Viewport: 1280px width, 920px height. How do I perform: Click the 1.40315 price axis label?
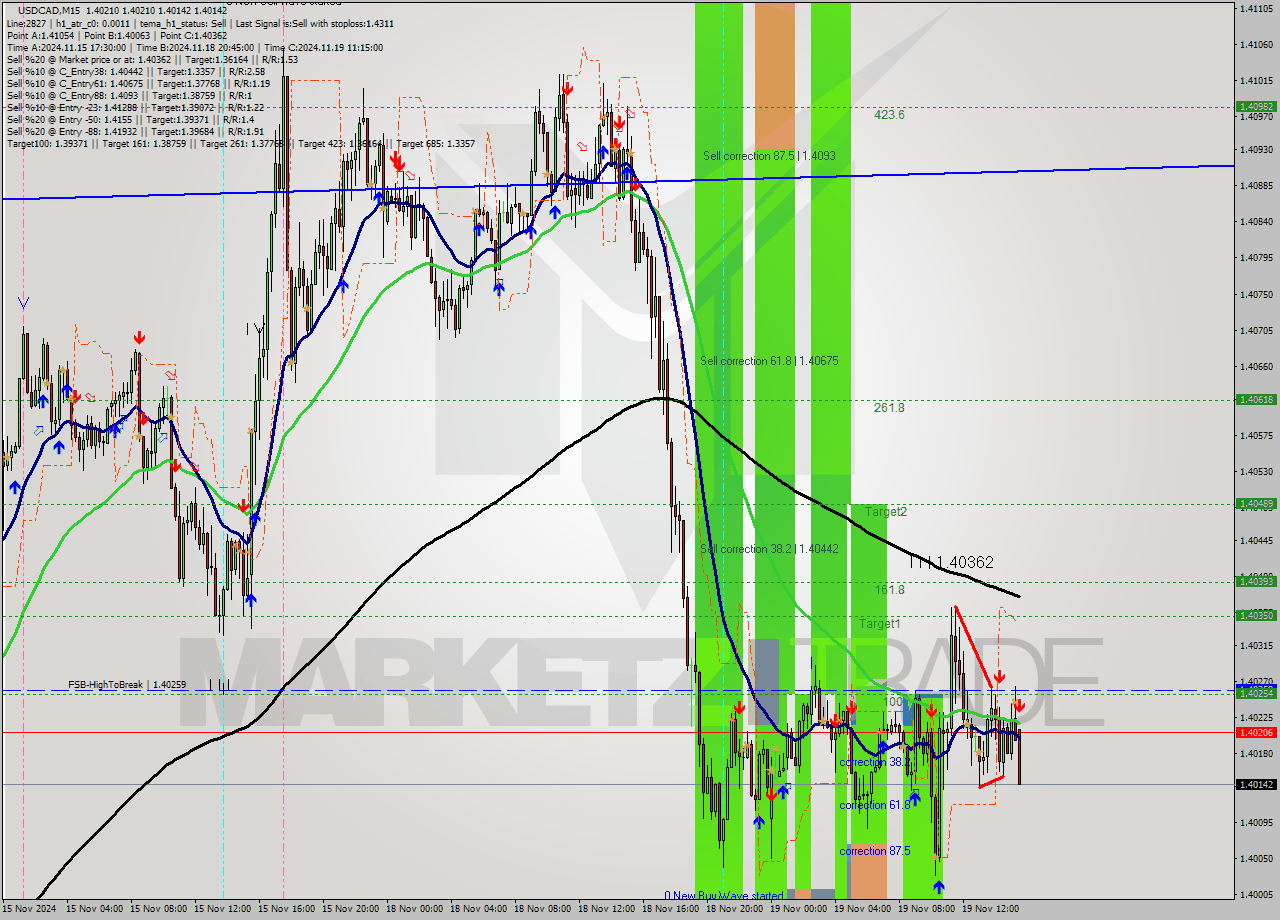pyautogui.click(x=1256, y=645)
